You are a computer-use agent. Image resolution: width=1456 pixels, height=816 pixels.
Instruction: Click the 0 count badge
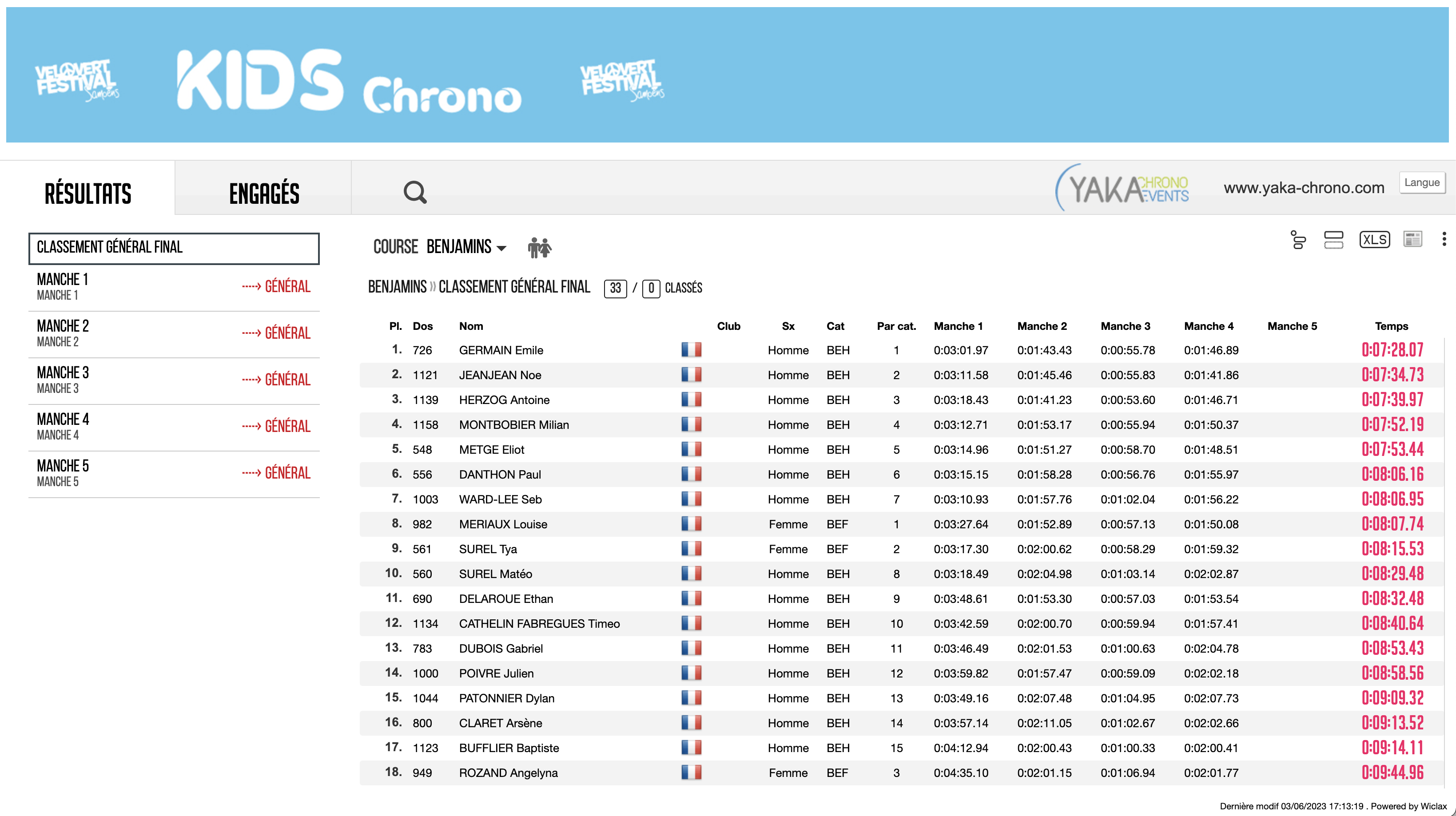pyautogui.click(x=651, y=288)
